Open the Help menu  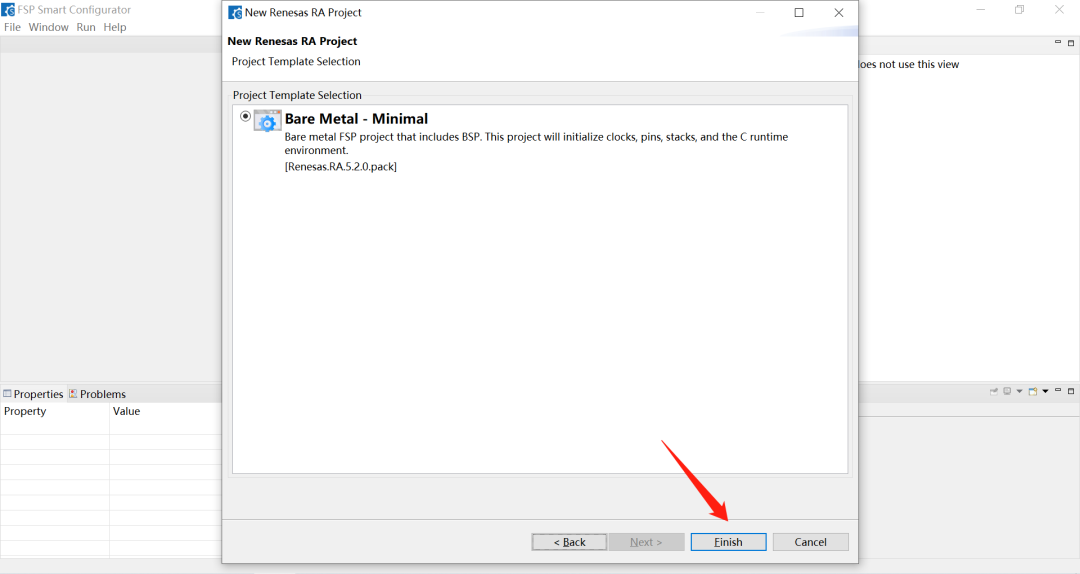pyautogui.click(x=115, y=27)
